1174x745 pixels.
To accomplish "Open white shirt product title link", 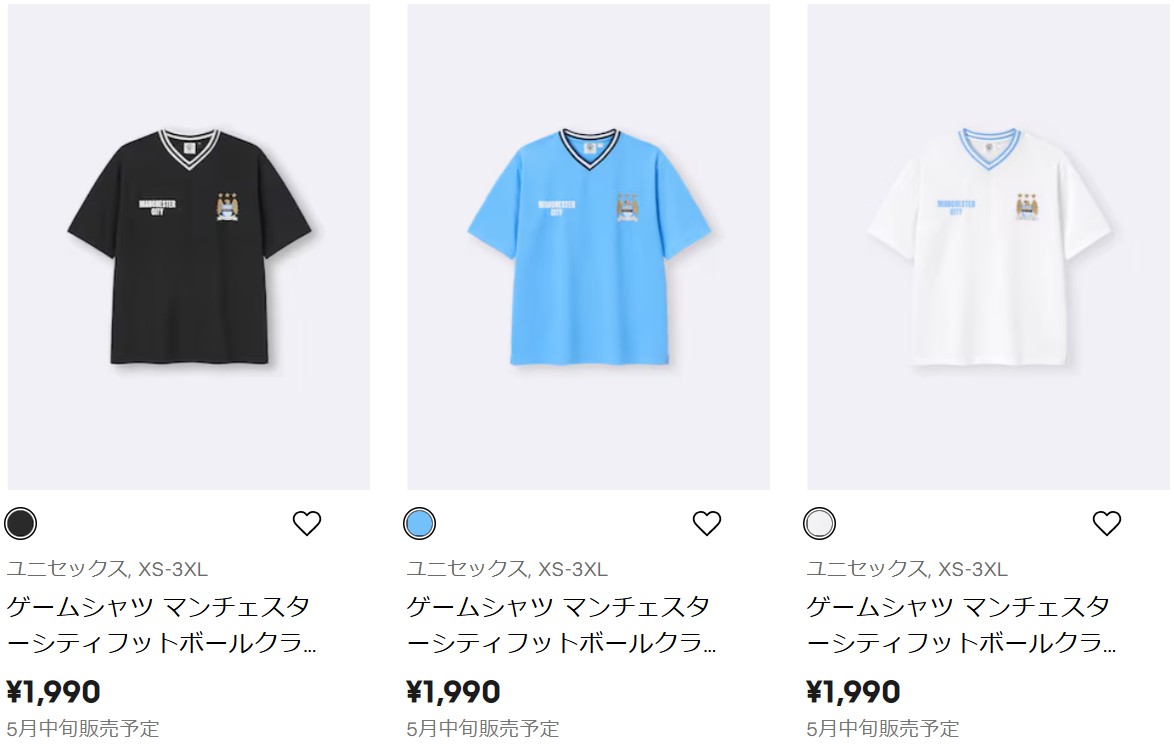I will tap(961, 624).
